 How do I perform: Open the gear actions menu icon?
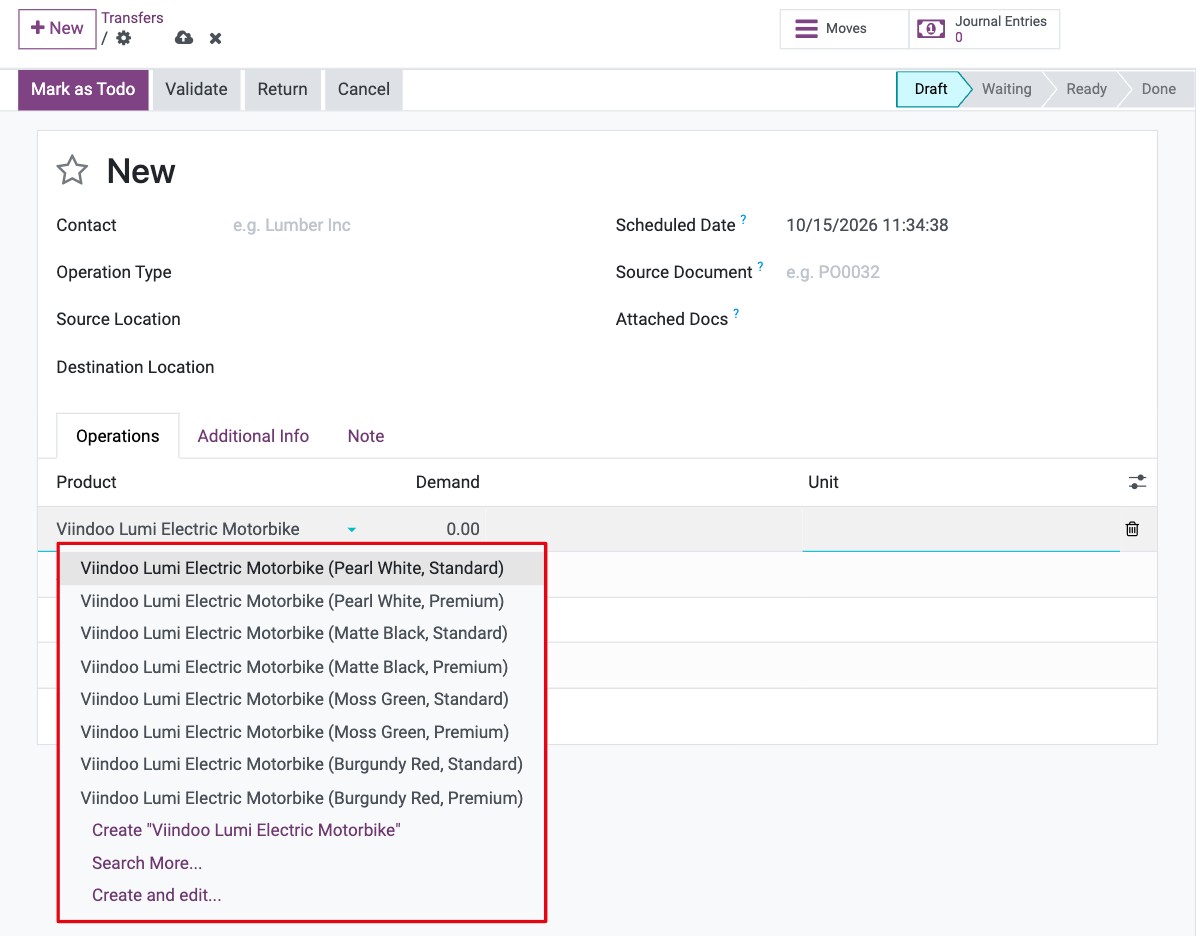tap(124, 38)
